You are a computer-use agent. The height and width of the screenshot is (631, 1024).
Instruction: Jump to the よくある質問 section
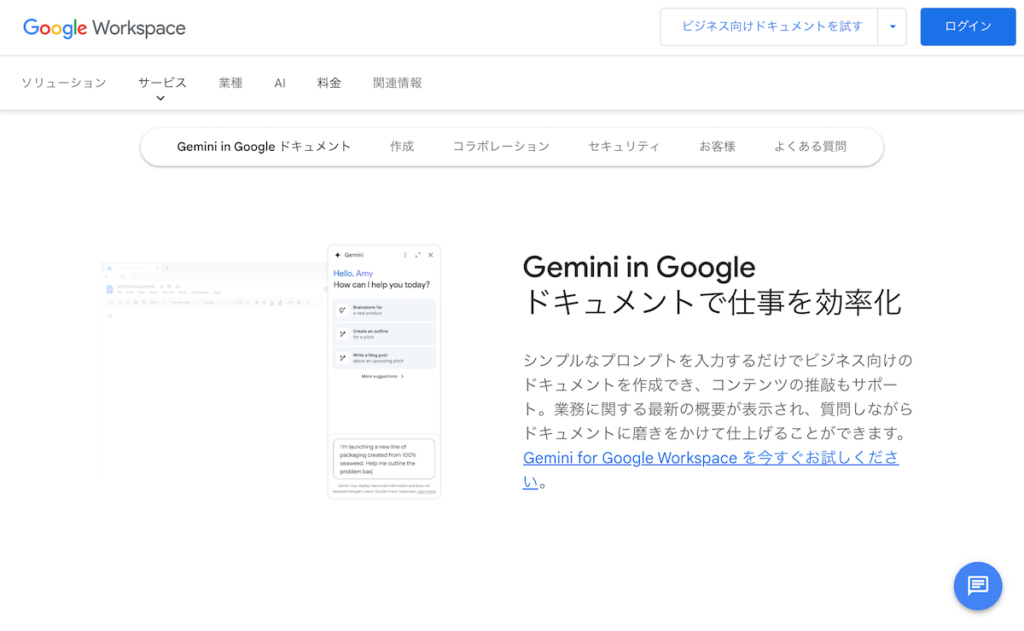click(810, 146)
